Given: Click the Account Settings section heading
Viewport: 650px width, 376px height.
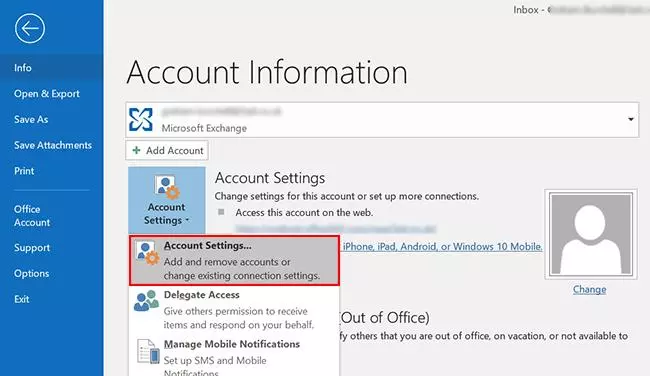Looking at the screenshot, I should 270,178.
